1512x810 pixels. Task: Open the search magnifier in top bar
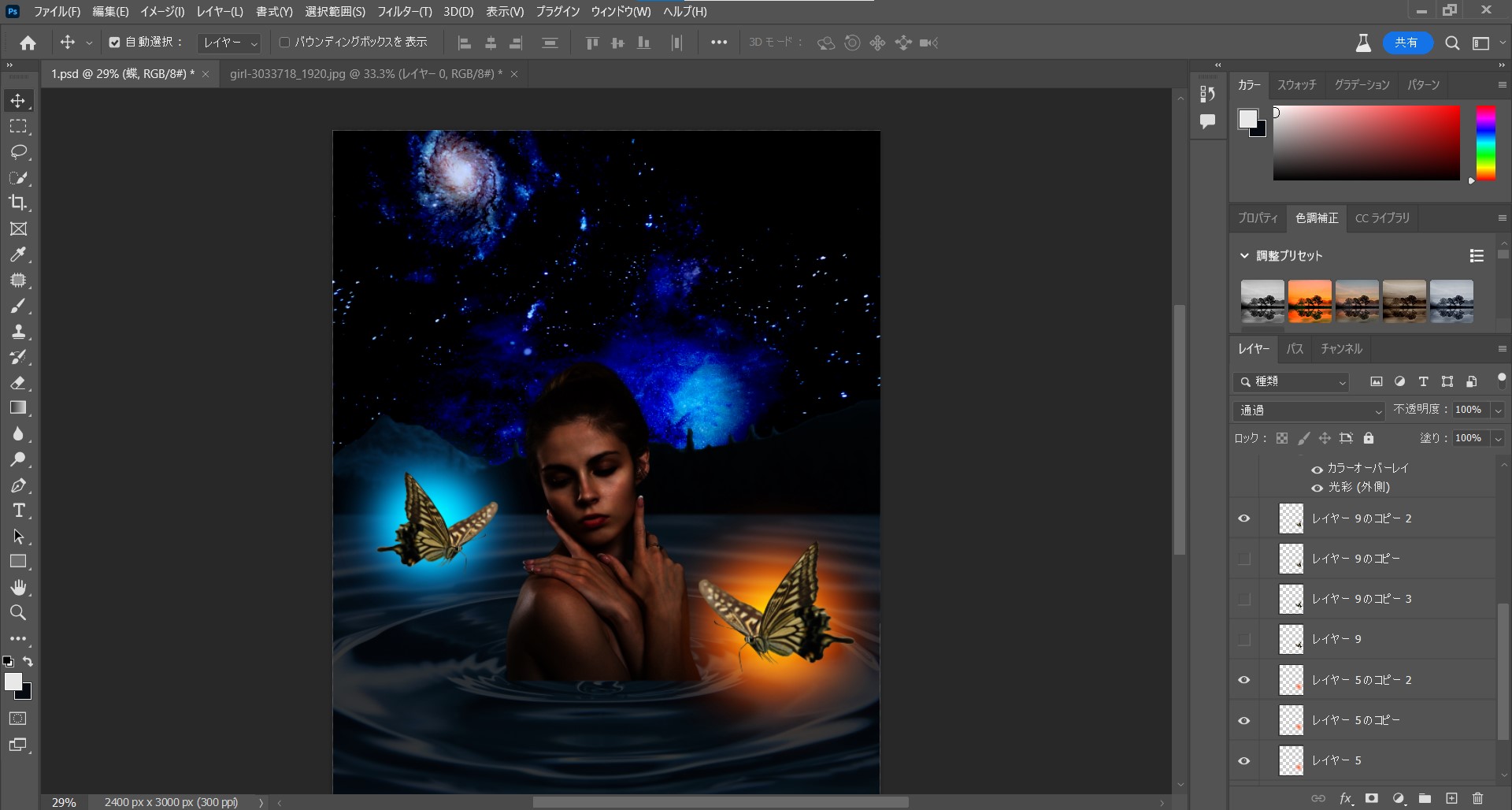1452,43
